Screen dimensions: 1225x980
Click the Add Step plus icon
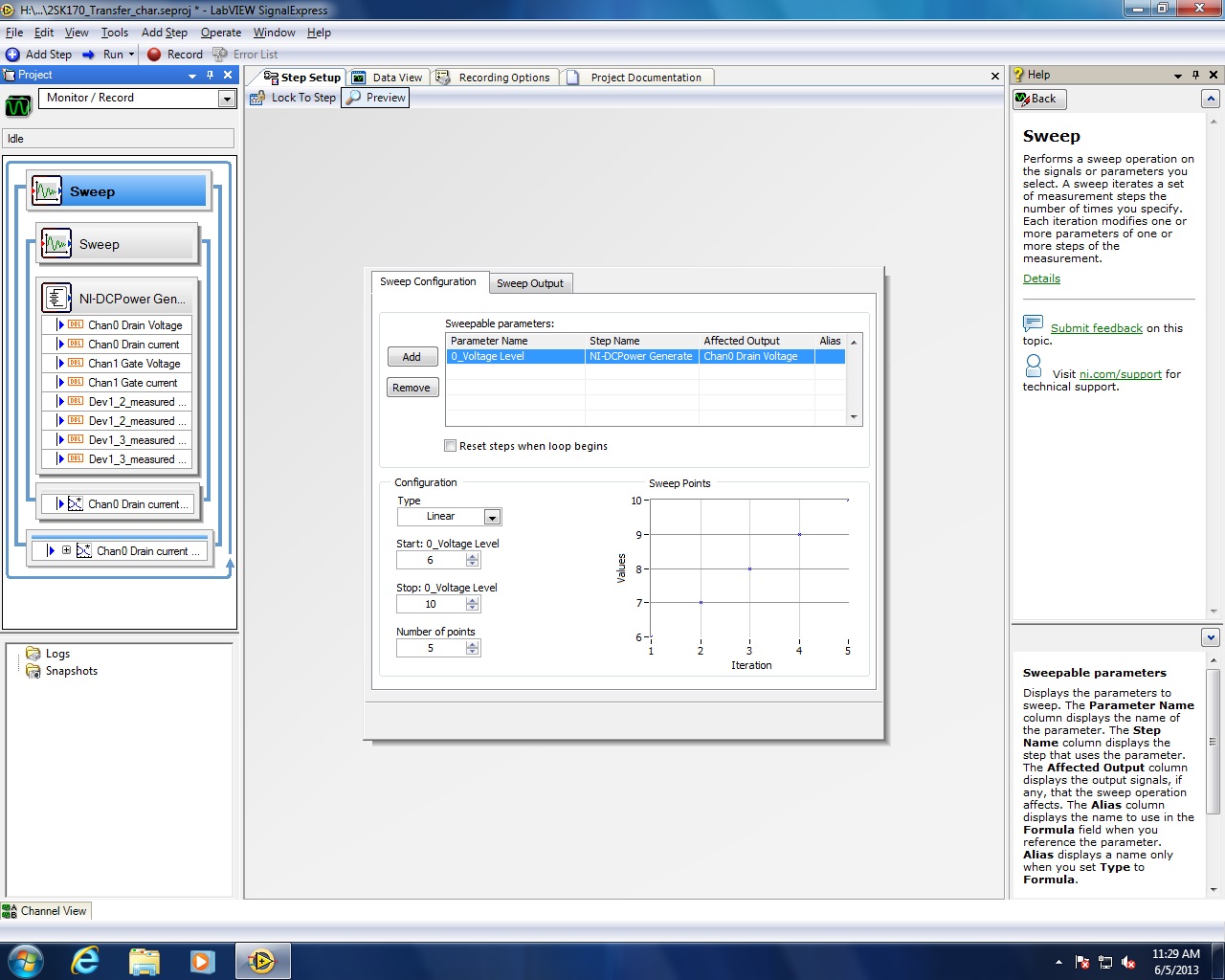pos(12,55)
